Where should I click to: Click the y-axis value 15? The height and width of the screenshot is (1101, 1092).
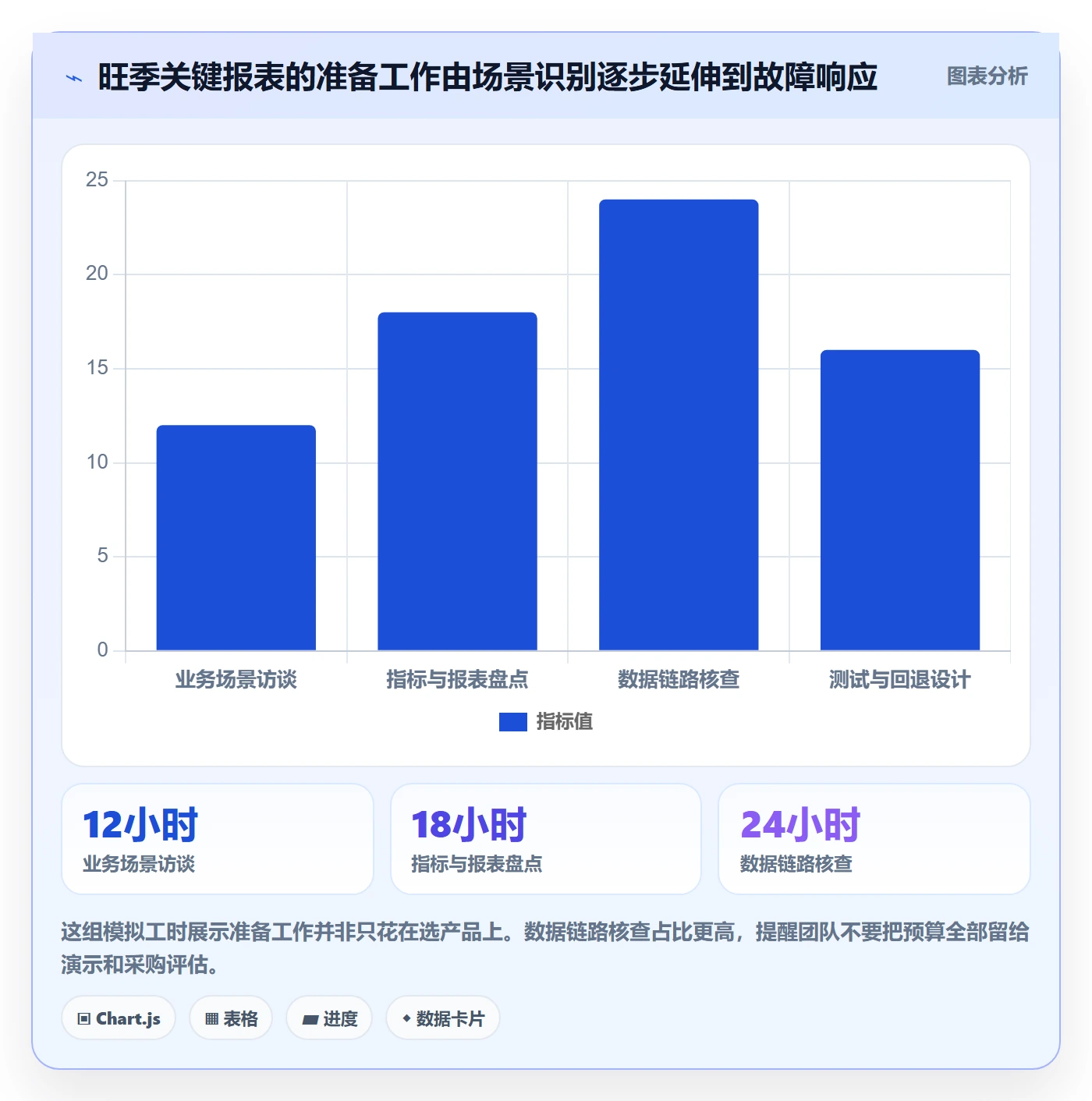(x=97, y=368)
